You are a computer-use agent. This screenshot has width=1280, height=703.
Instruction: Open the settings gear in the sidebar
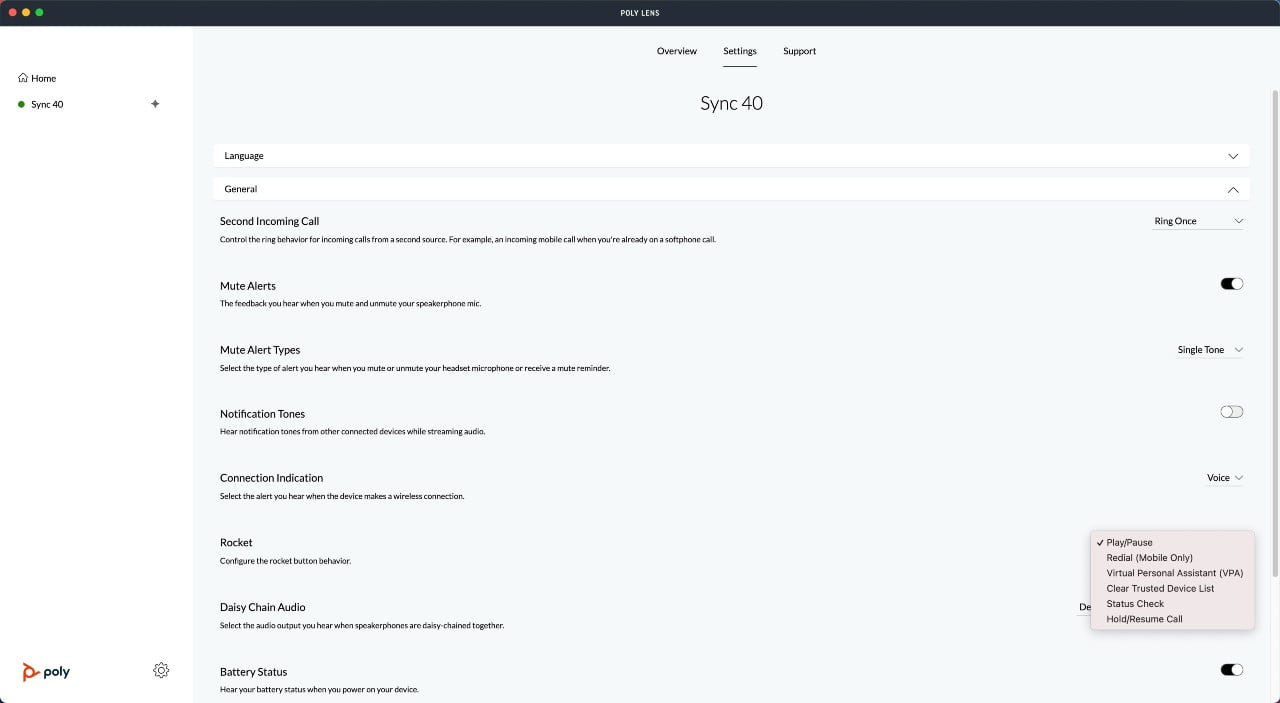pyautogui.click(x=161, y=670)
